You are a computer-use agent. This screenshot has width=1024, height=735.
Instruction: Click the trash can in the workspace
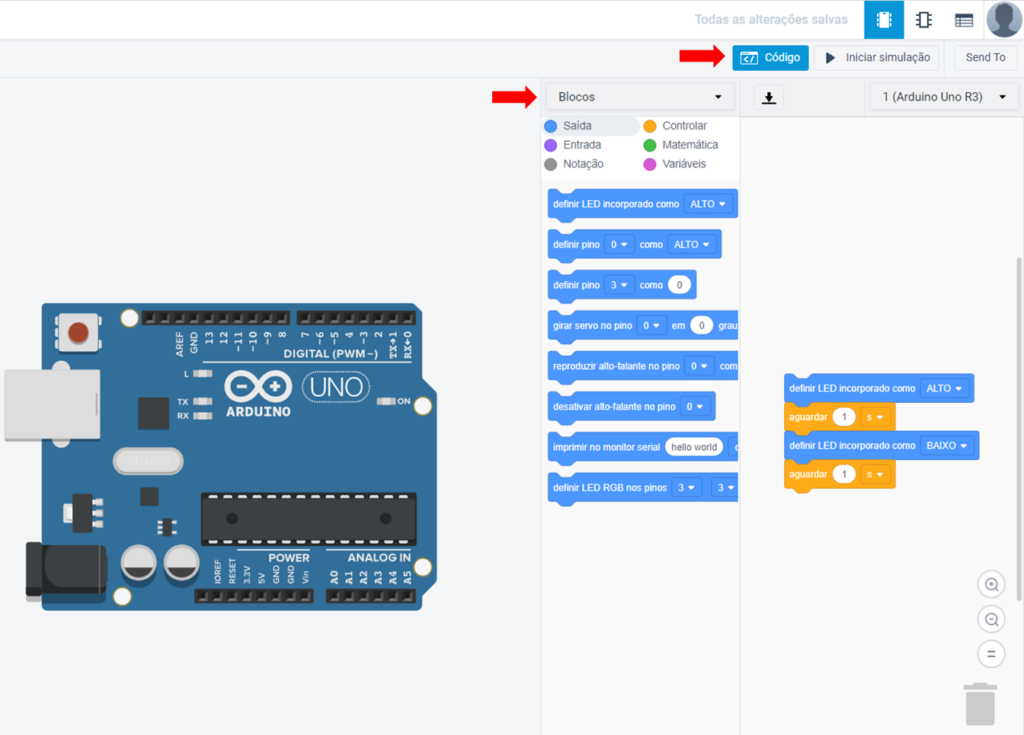click(x=980, y=703)
